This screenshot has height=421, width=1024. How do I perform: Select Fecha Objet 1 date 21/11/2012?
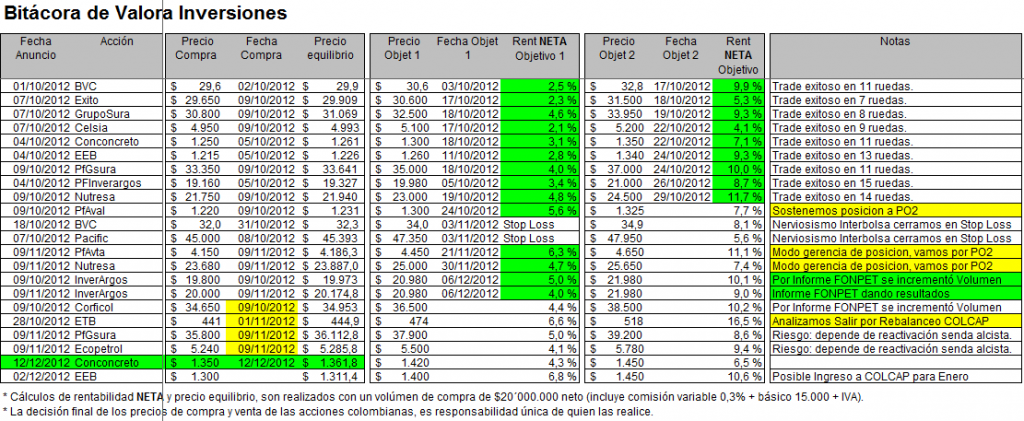[x=470, y=253]
